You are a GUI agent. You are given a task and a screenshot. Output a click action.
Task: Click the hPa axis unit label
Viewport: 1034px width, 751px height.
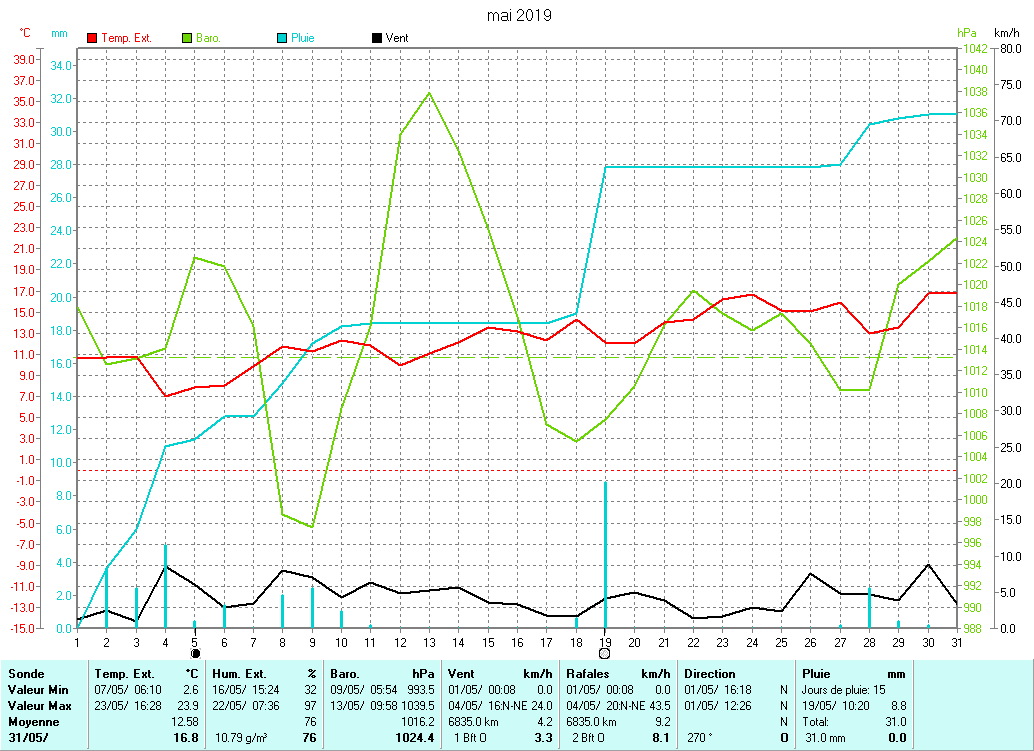pos(965,33)
